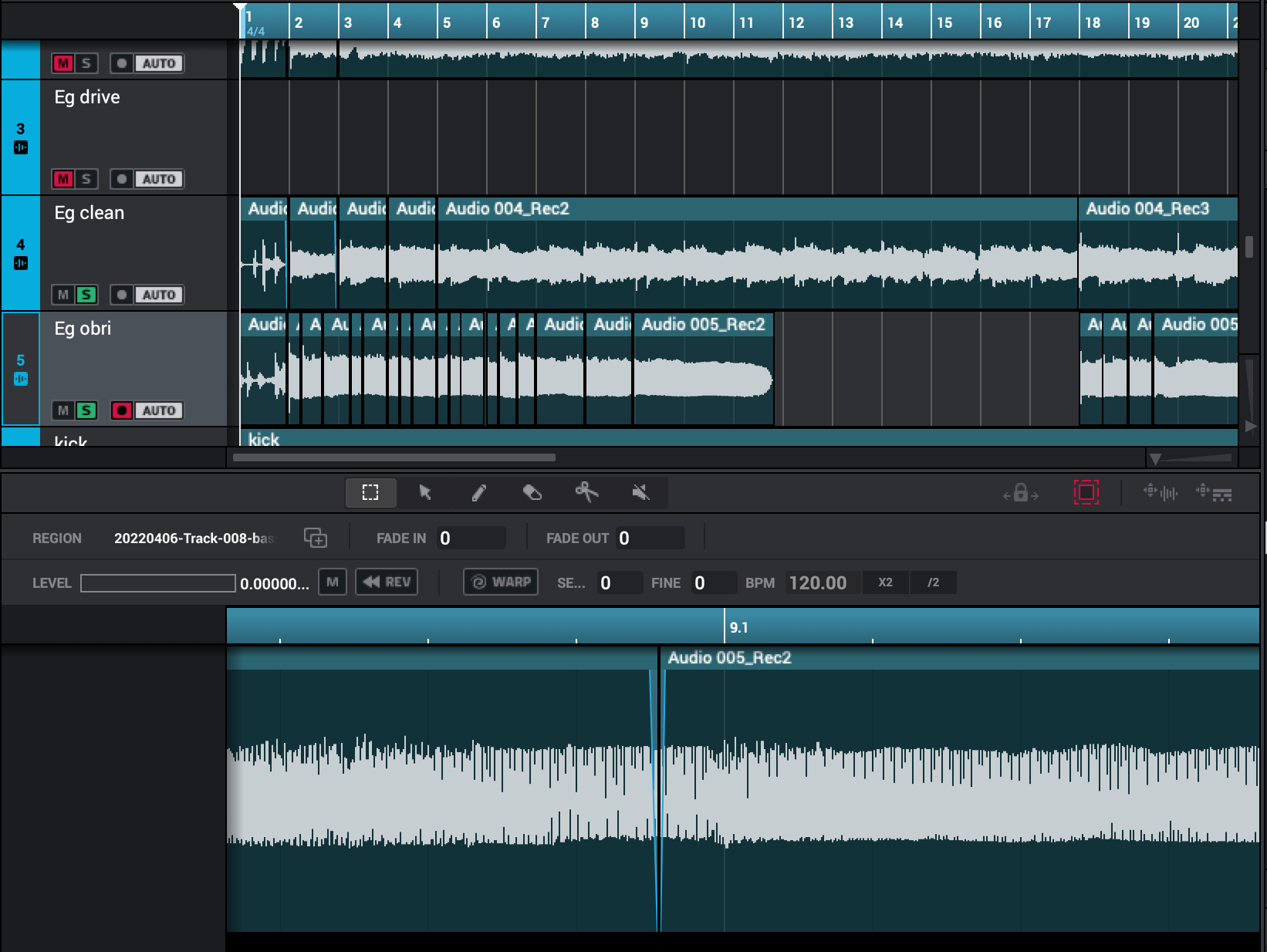Arm recording on Eg drive track
Viewport: 1267px width, 952px height.
coord(121,179)
